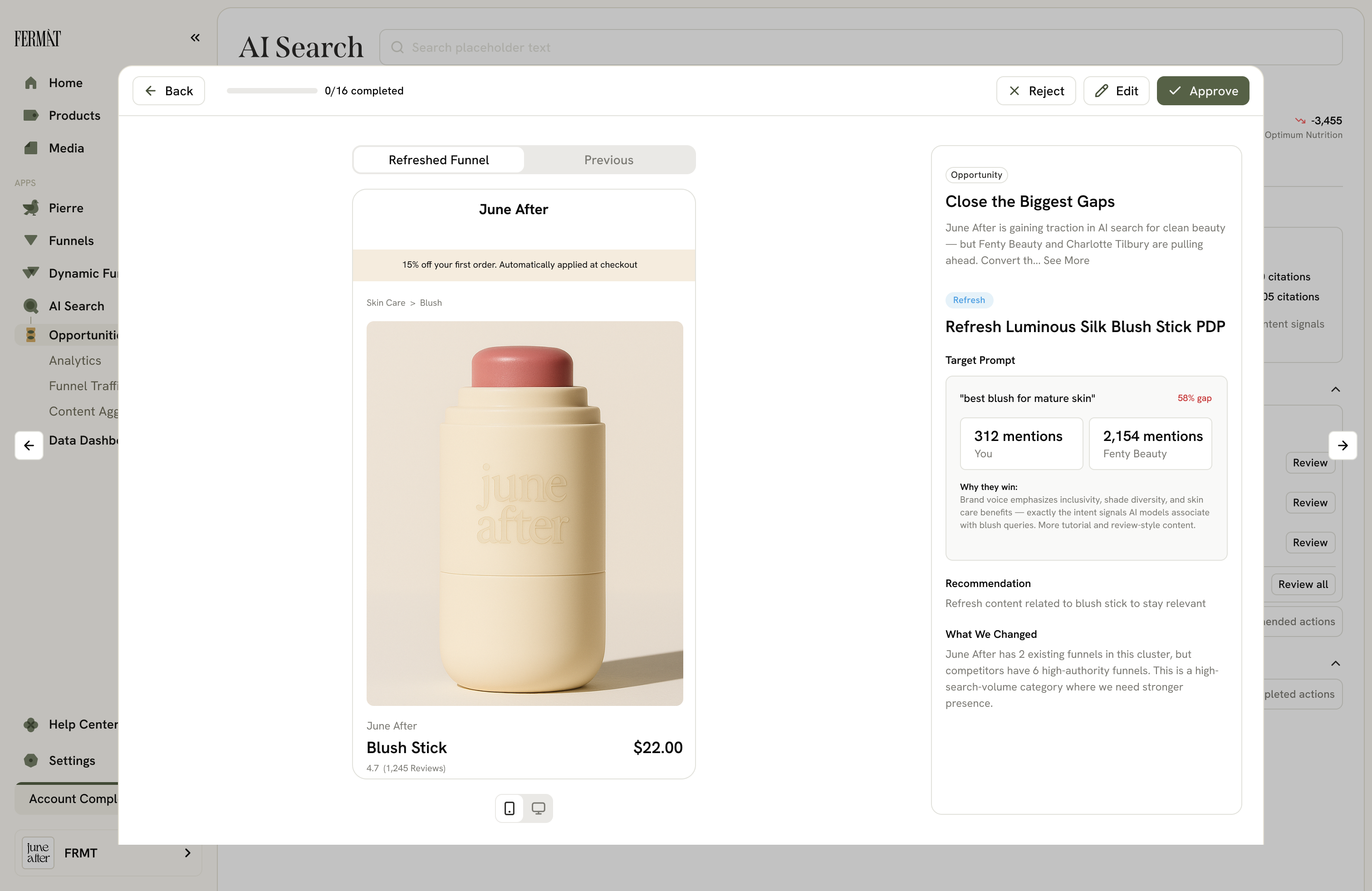The width and height of the screenshot is (1372, 891).
Task: Collapse the completed actions section chevron
Action: click(x=1335, y=663)
